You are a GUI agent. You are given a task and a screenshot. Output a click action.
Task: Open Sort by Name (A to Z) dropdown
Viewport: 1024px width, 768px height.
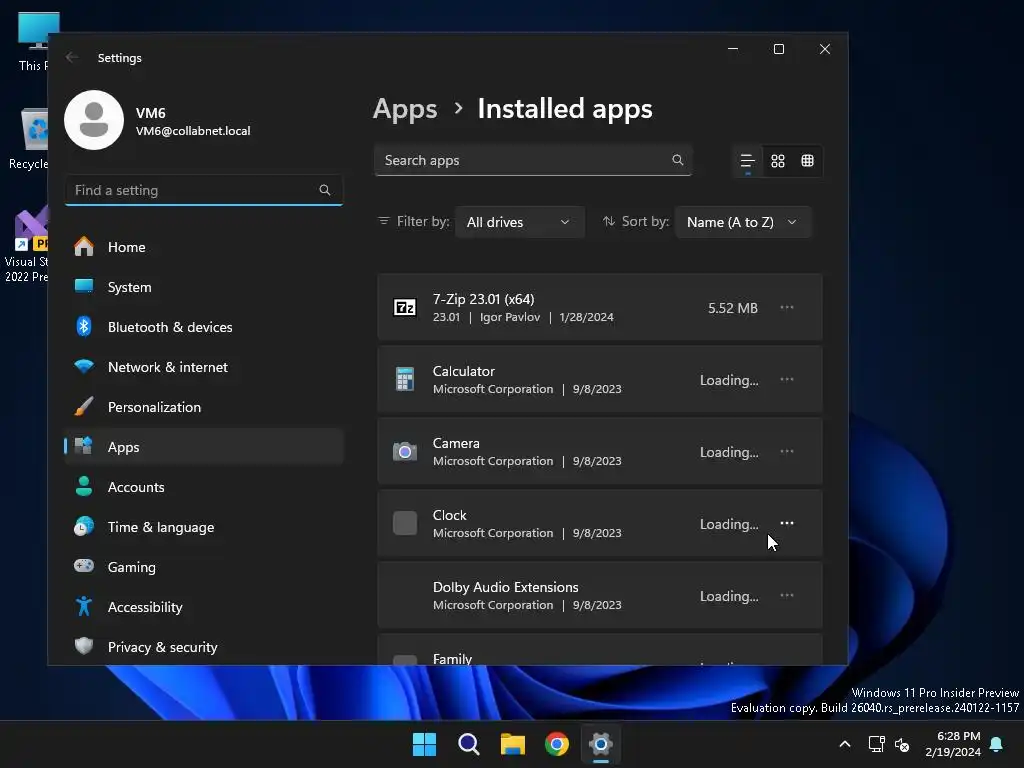(743, 222)
